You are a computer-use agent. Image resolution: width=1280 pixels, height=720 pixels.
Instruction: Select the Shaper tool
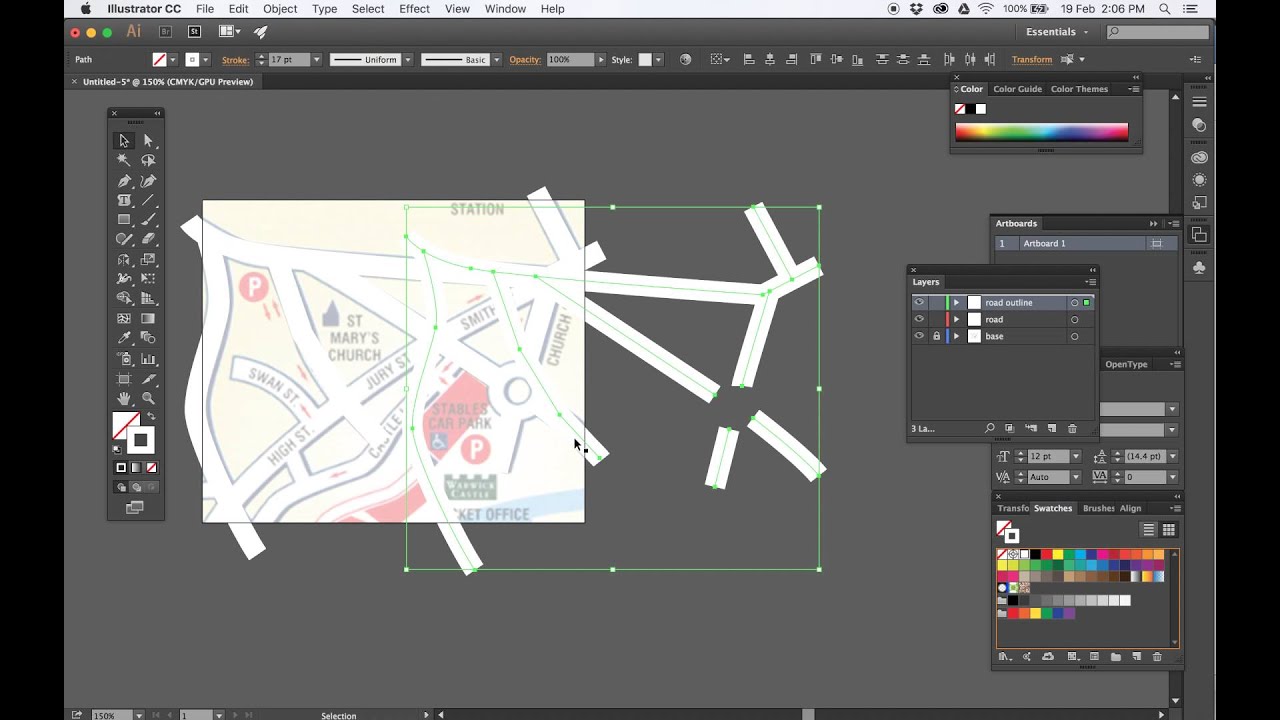pyautogui.click(x=124, y=239)
